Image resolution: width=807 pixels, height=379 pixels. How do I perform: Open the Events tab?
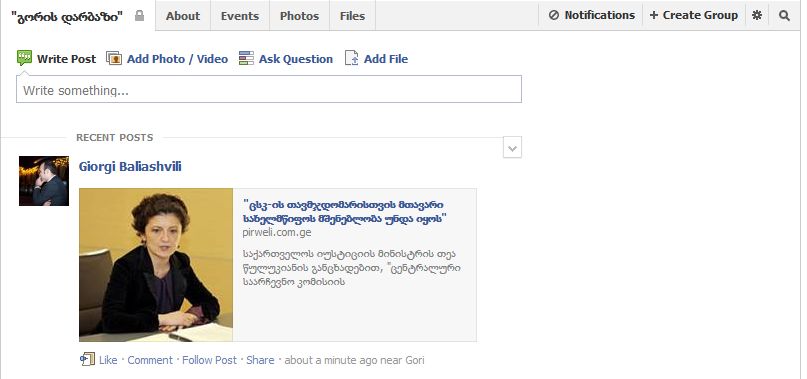(240, 16)
